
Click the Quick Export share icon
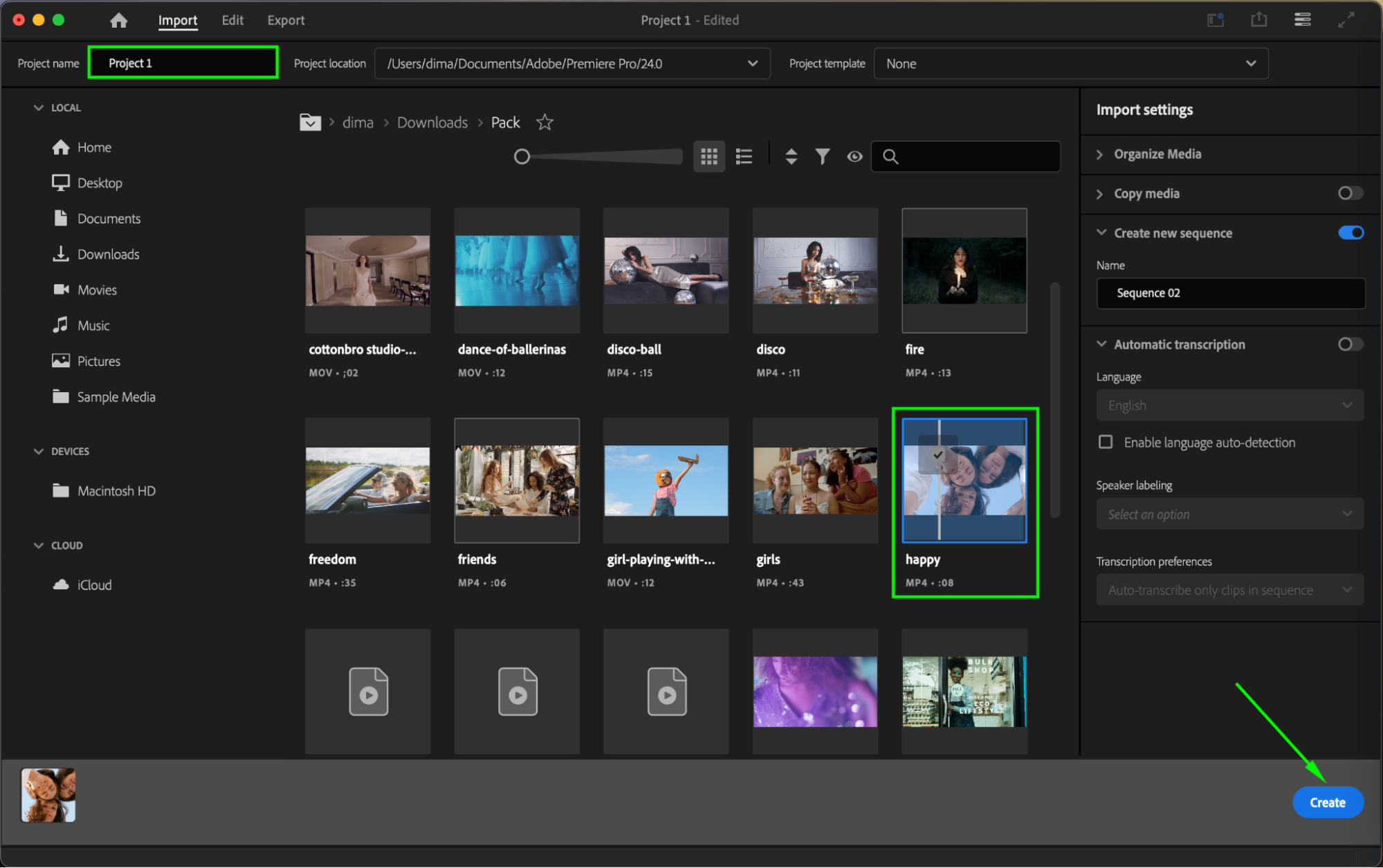[1258, 20]
